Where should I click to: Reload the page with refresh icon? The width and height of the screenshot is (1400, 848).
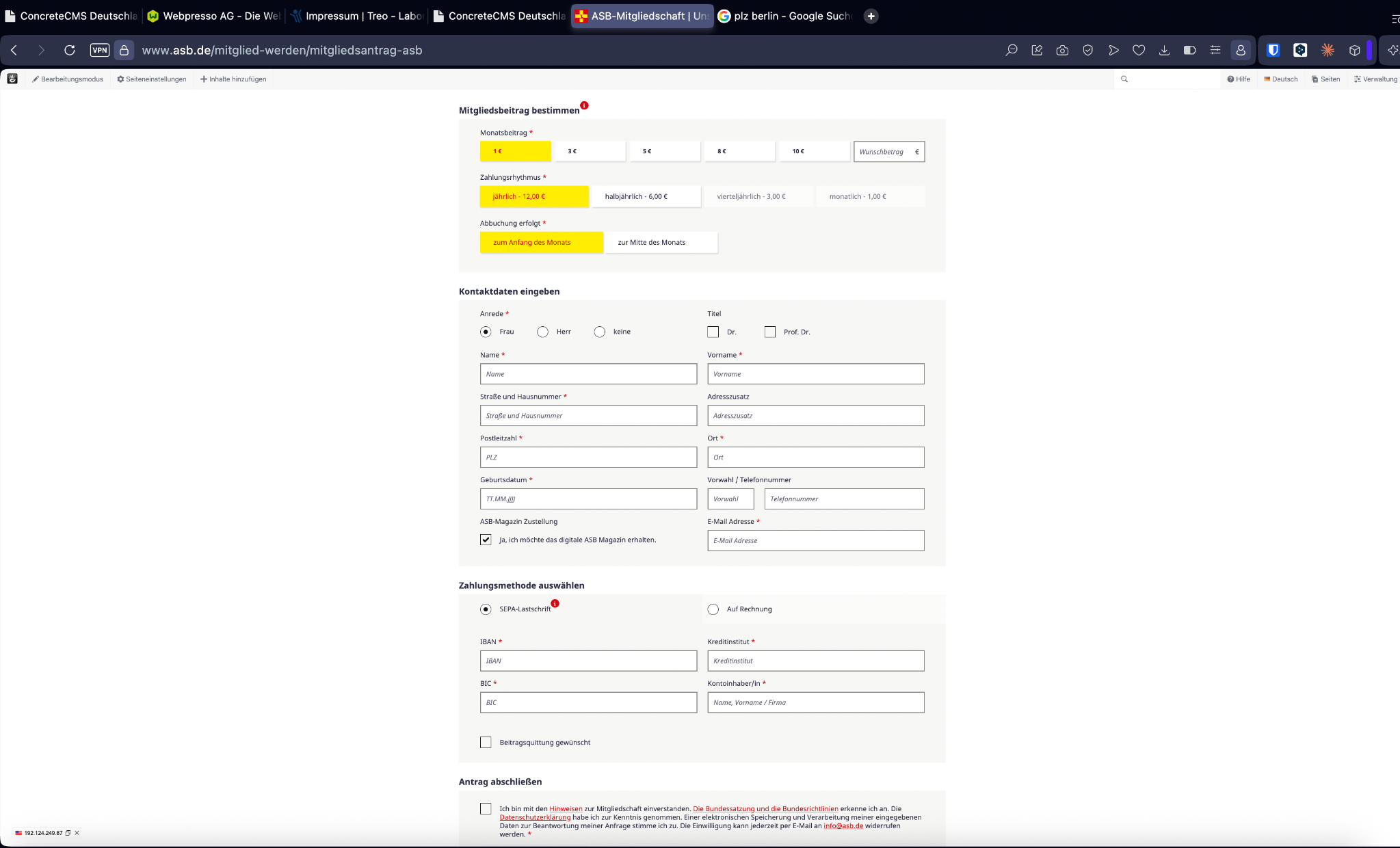click(x=69, y=50)
